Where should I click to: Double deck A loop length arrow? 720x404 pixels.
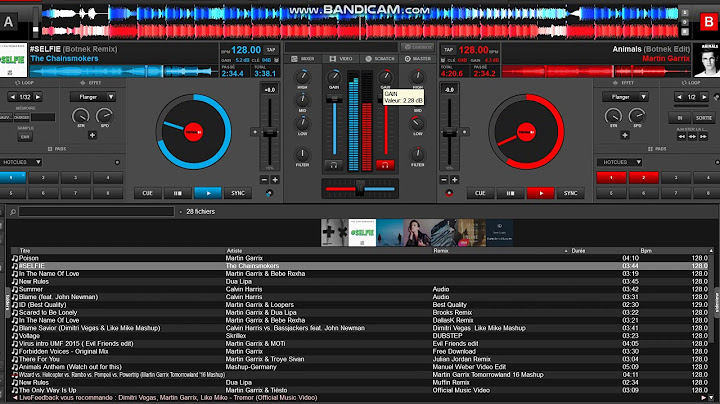tap(38, 97)
